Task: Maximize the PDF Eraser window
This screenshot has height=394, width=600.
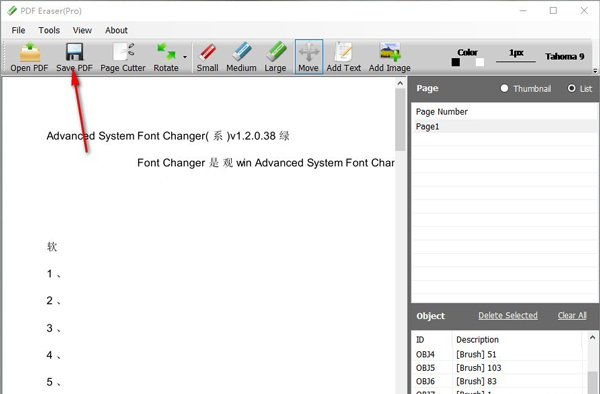Action: (x=553, y=11)
